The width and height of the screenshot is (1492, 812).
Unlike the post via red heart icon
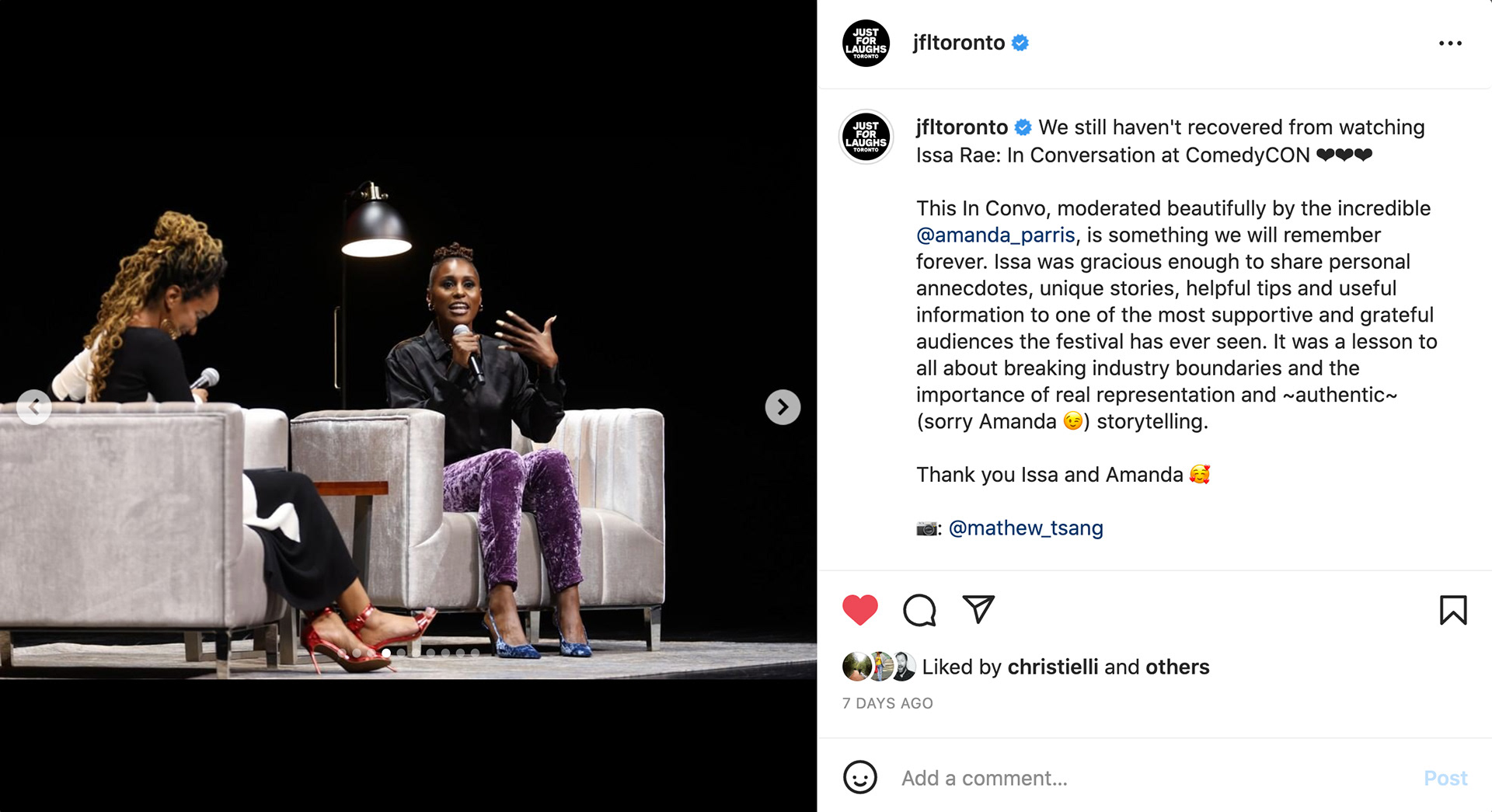click(860, 610)
